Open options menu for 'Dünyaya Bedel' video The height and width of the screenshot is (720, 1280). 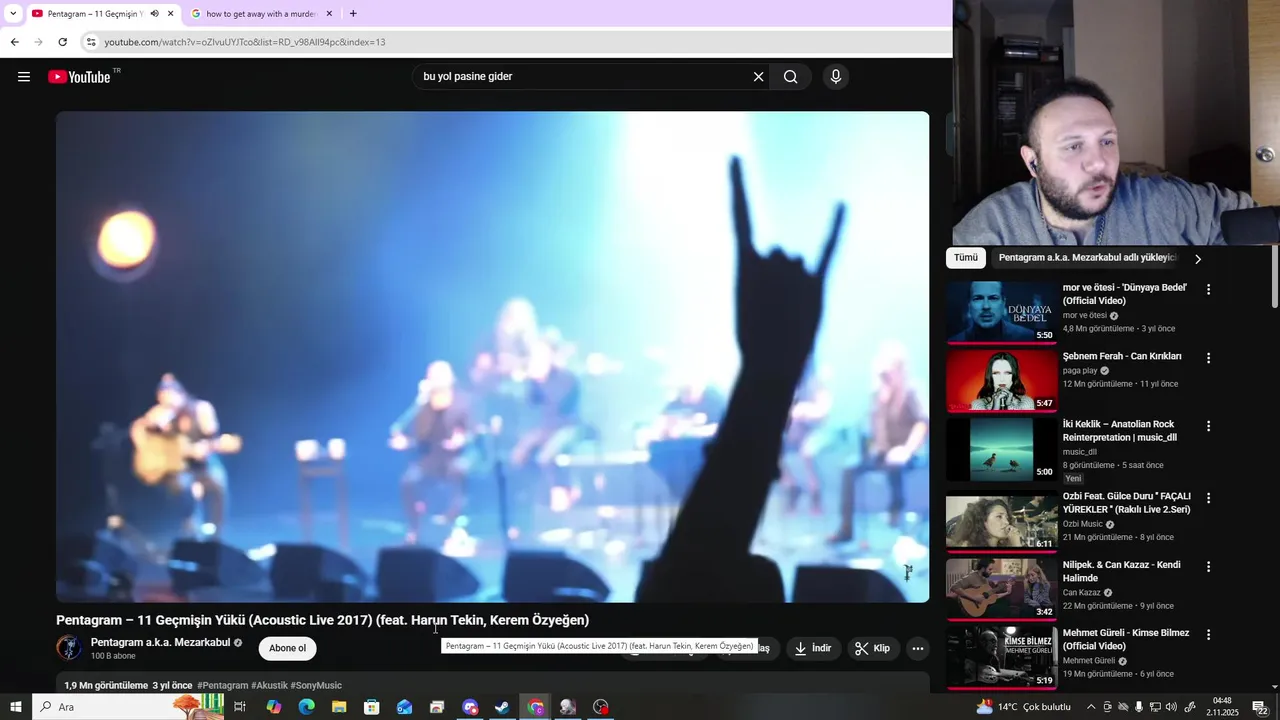pos(1208,289)
